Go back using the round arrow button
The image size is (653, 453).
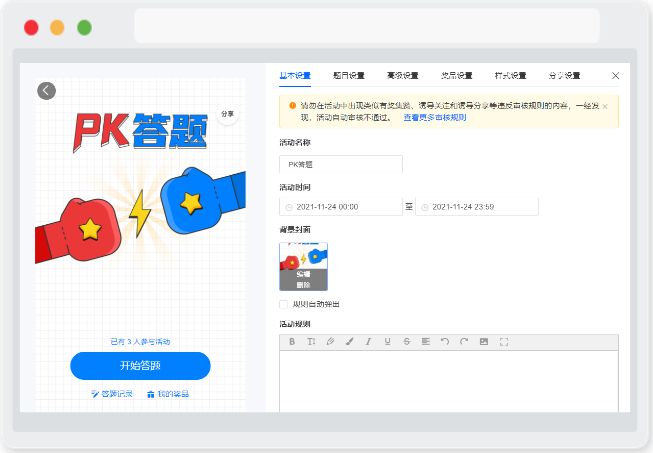(47, 90)
